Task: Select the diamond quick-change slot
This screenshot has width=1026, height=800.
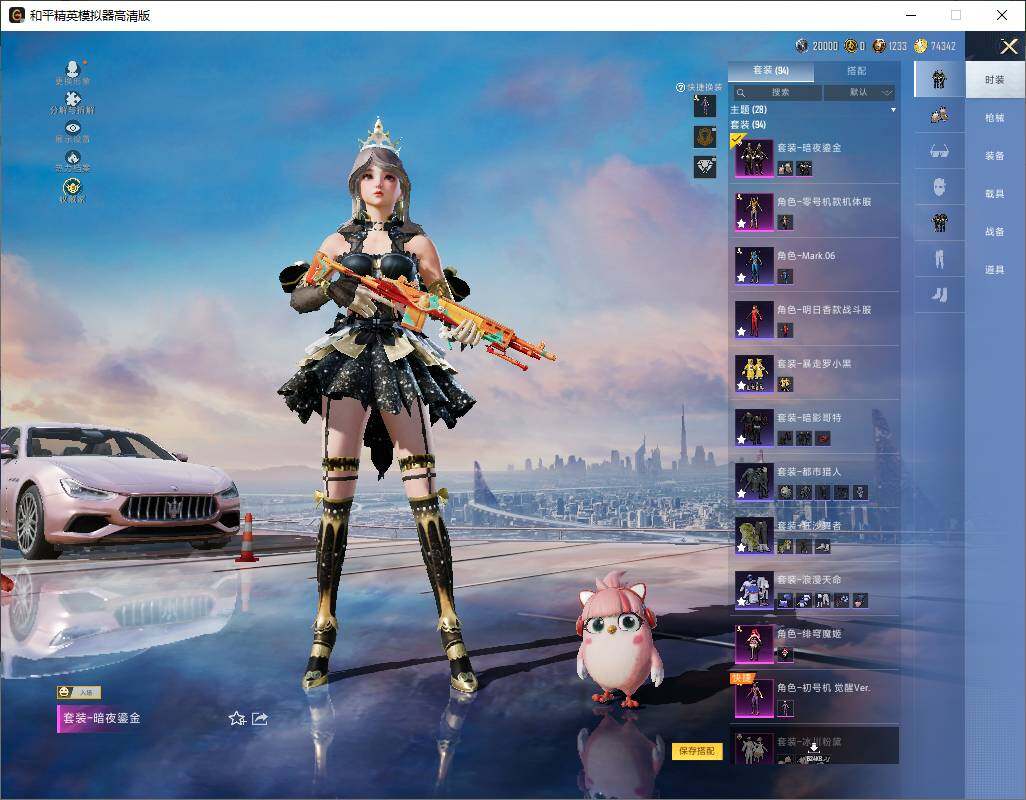Action: 705,167
